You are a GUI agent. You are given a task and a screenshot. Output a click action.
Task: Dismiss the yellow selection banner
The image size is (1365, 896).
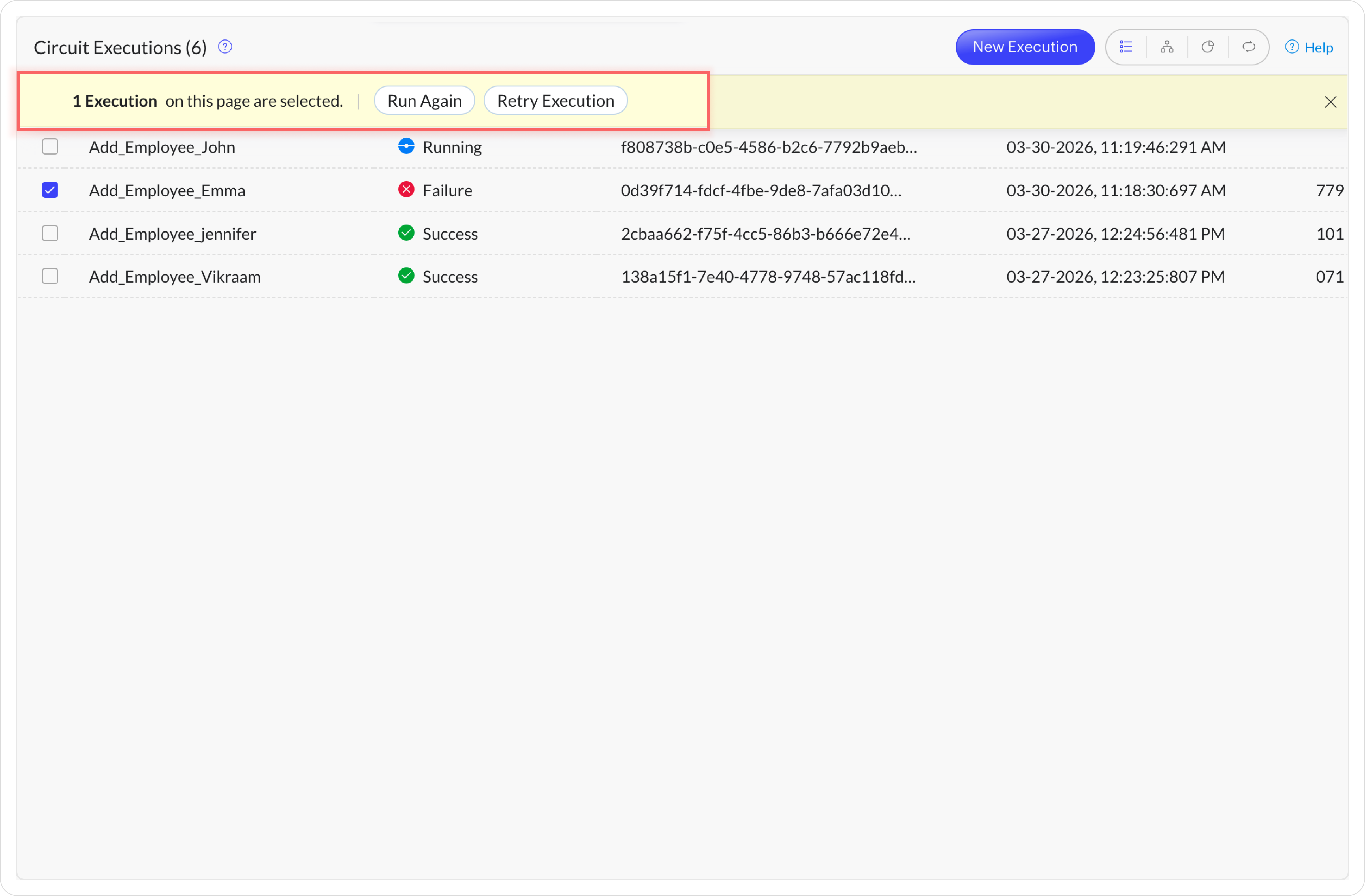coord(1330,102)
